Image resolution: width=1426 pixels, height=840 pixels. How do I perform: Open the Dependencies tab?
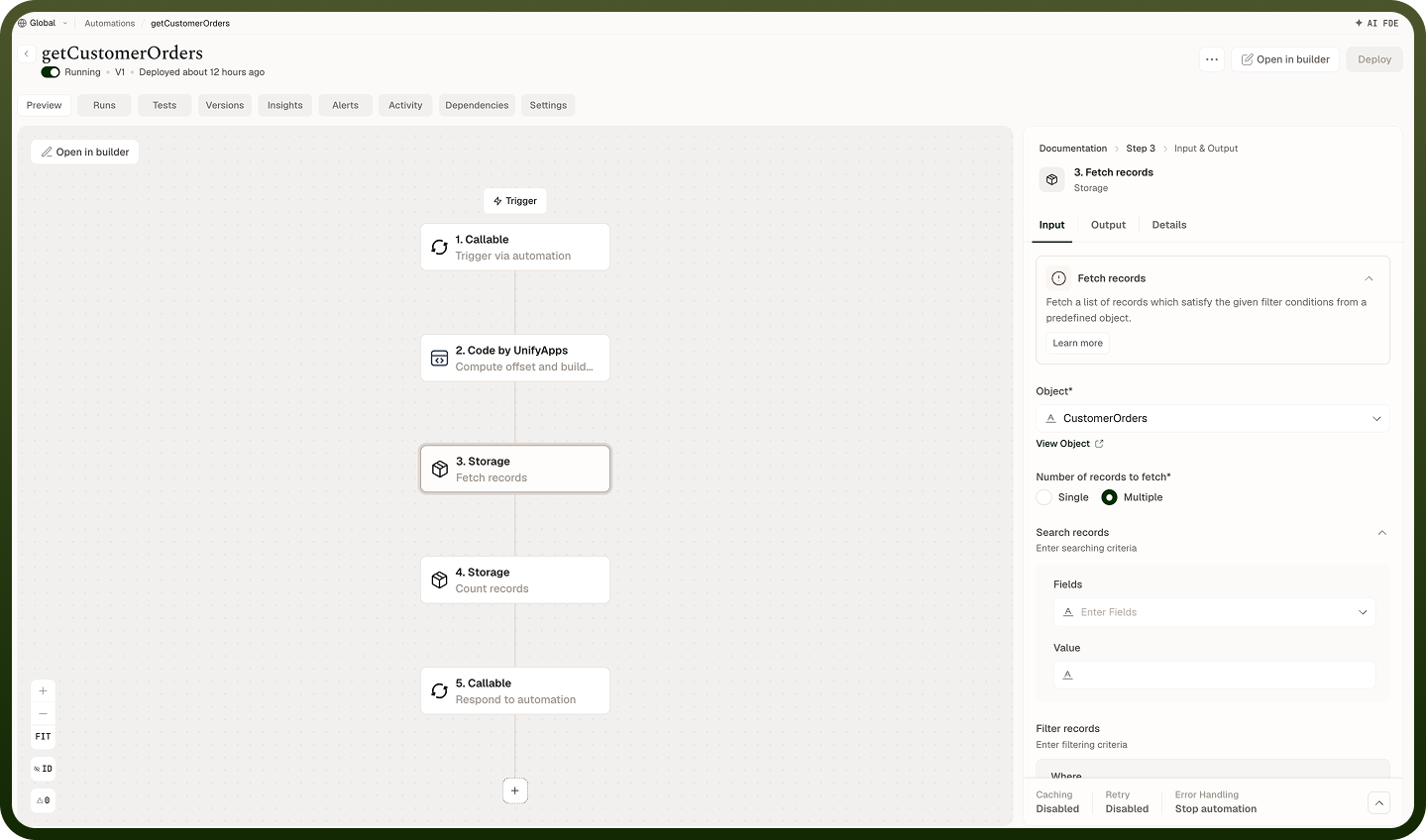point(477,105)
